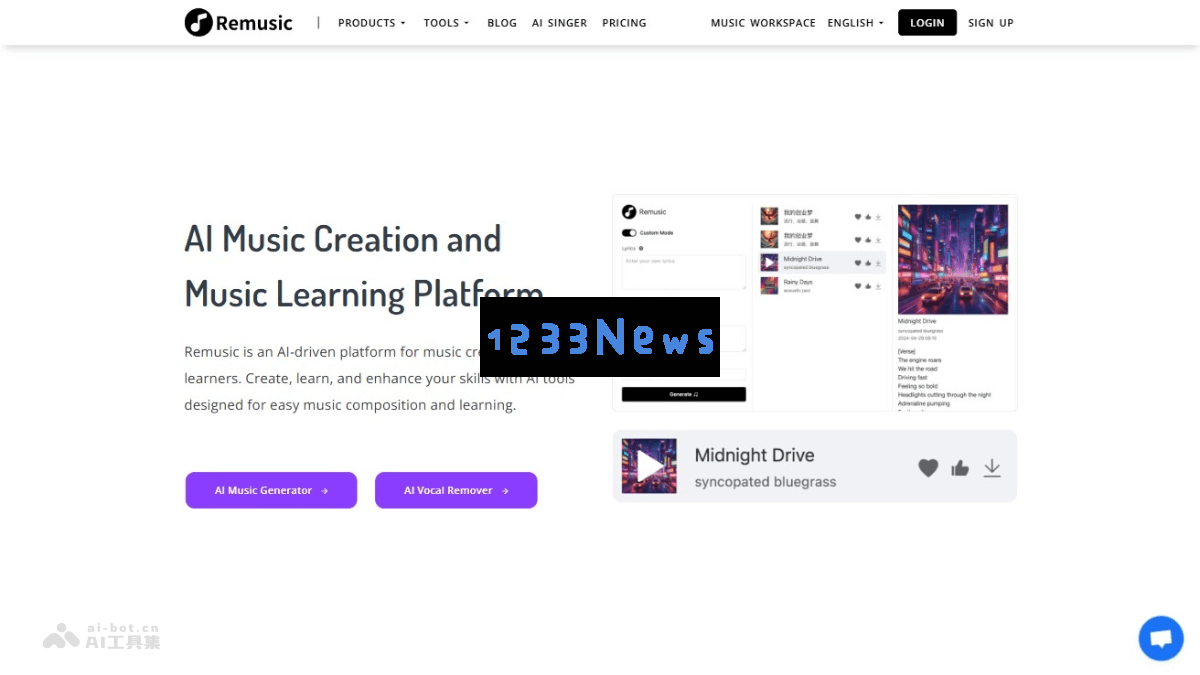Click the "Custom Mode" label text

point(656,233)
